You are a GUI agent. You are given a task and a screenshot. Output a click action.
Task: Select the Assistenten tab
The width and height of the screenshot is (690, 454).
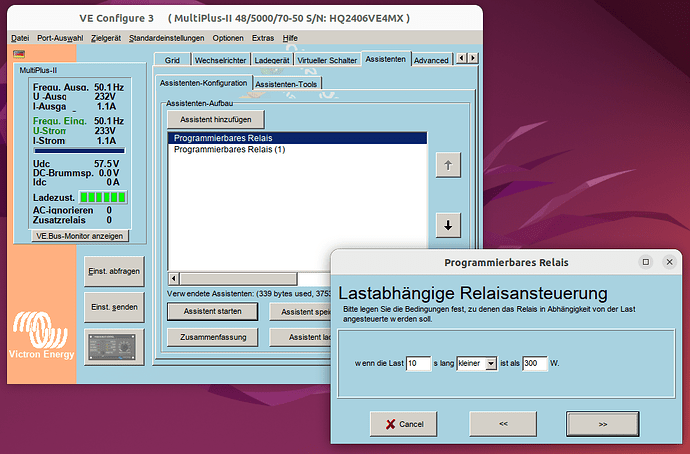(385, 59)
